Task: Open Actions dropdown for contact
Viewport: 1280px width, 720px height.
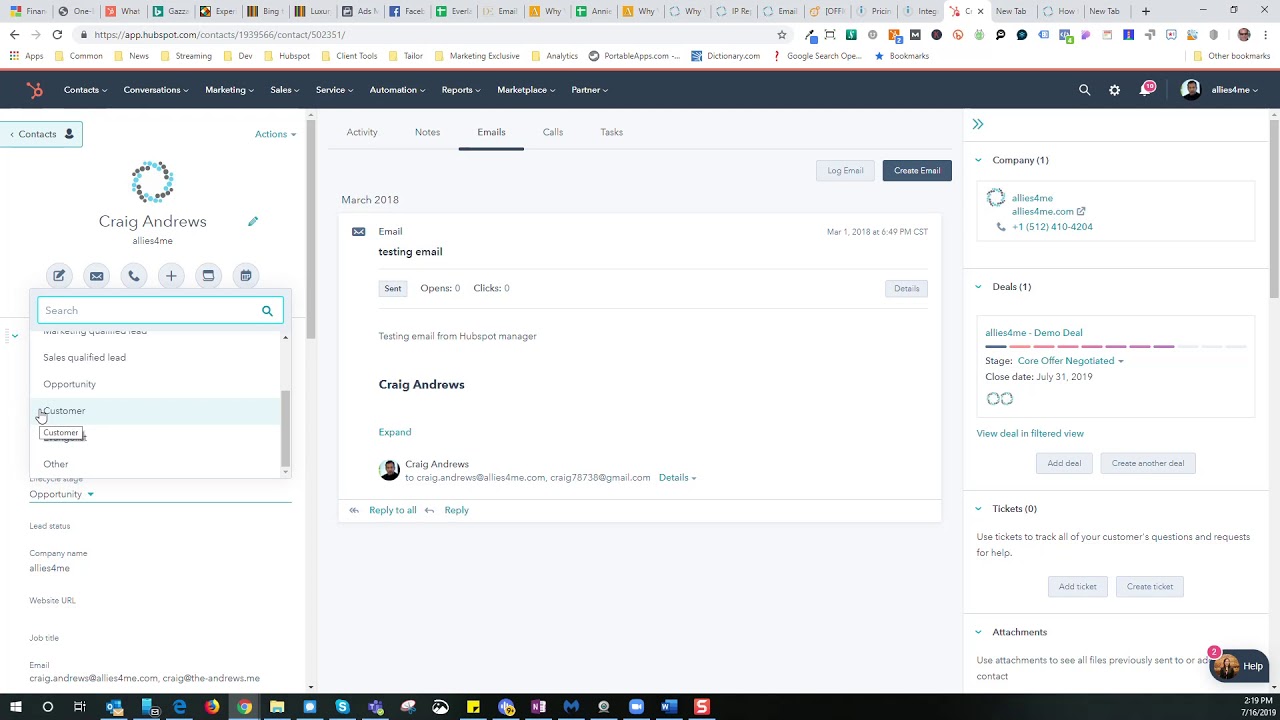Action: [x=275, y=134]
